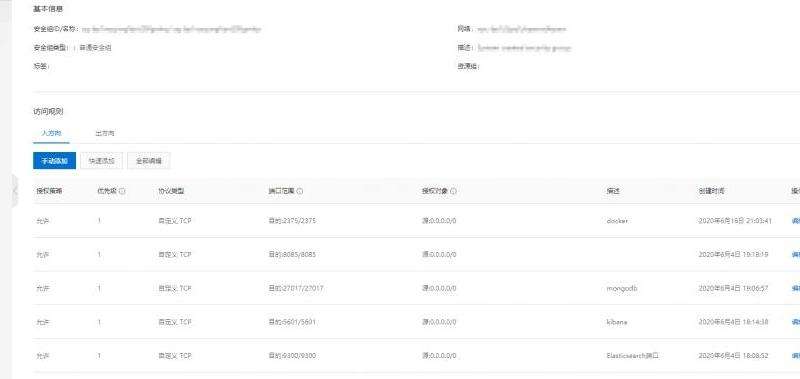Click the 创建时间 column header

coord(711,191)
